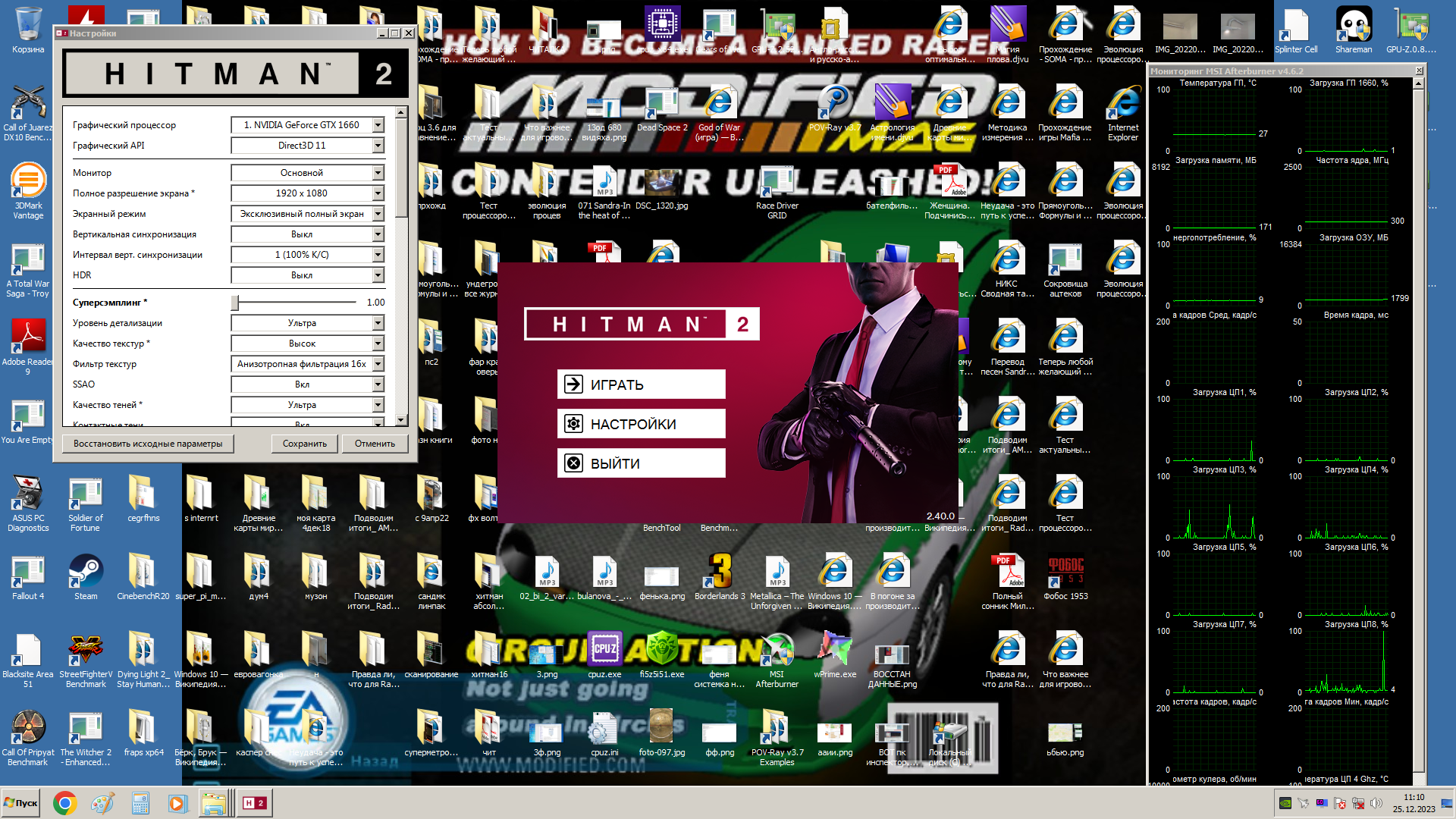
Task: Click the Сохранить button
Action: tap(304, 444)
